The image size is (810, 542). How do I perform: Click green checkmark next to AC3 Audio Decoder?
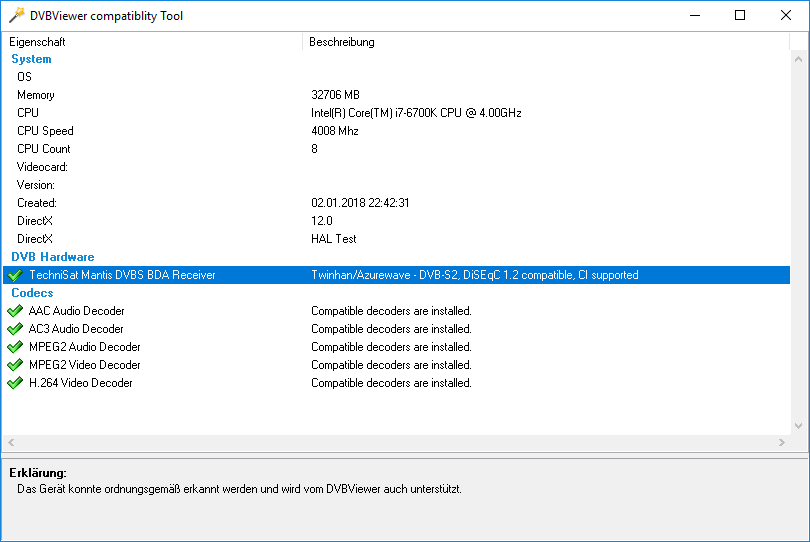15,329
